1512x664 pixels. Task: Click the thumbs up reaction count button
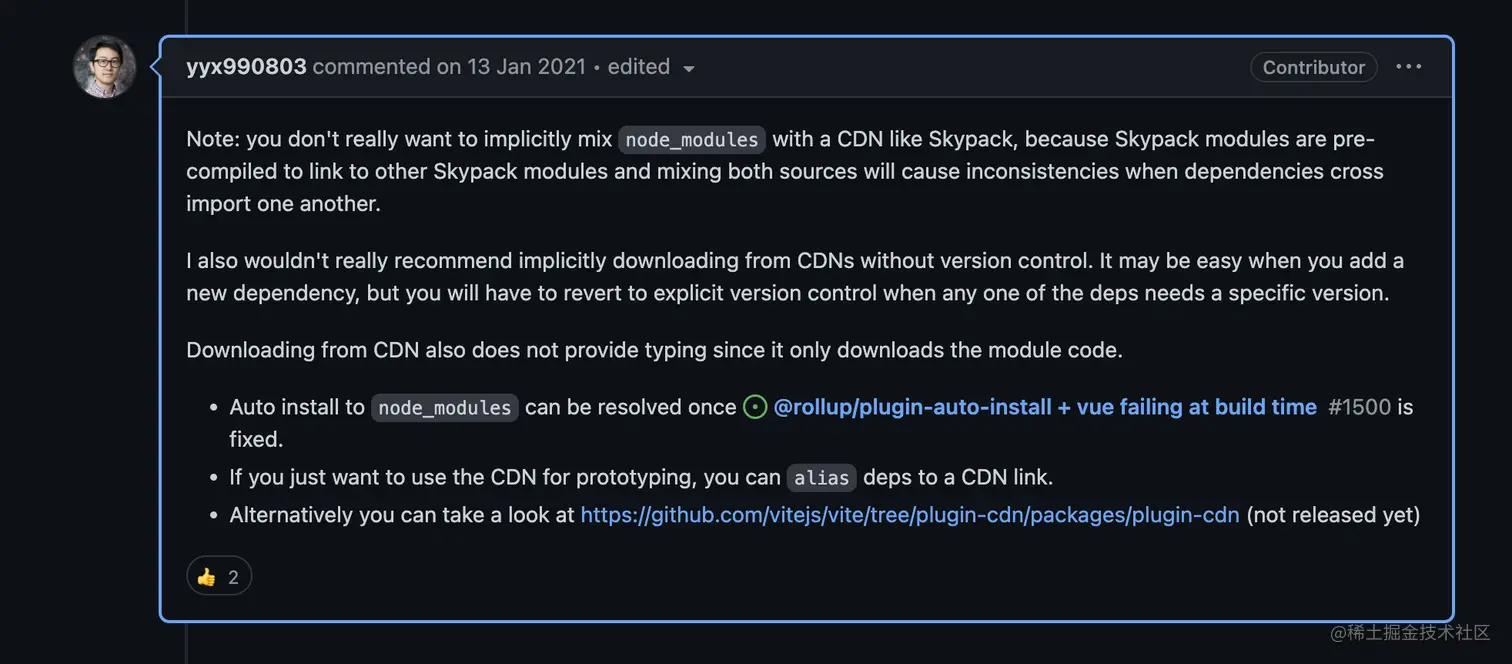coord(219,575)
